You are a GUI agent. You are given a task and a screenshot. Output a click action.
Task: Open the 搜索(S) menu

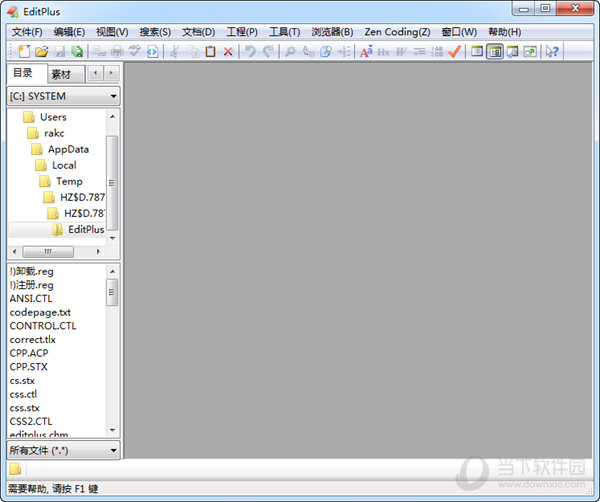(155, 32)
